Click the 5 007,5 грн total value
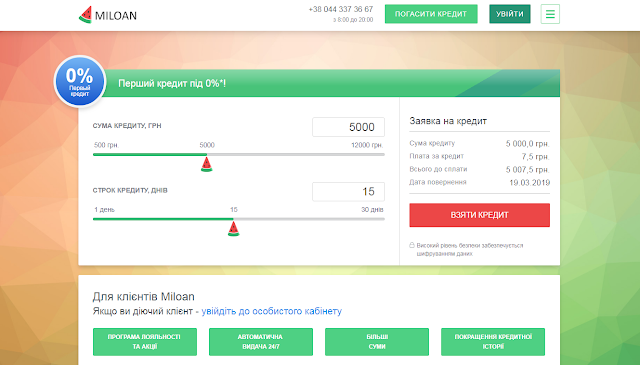The width and height of the screenshot is (640, 365). (x=528, y=169)
